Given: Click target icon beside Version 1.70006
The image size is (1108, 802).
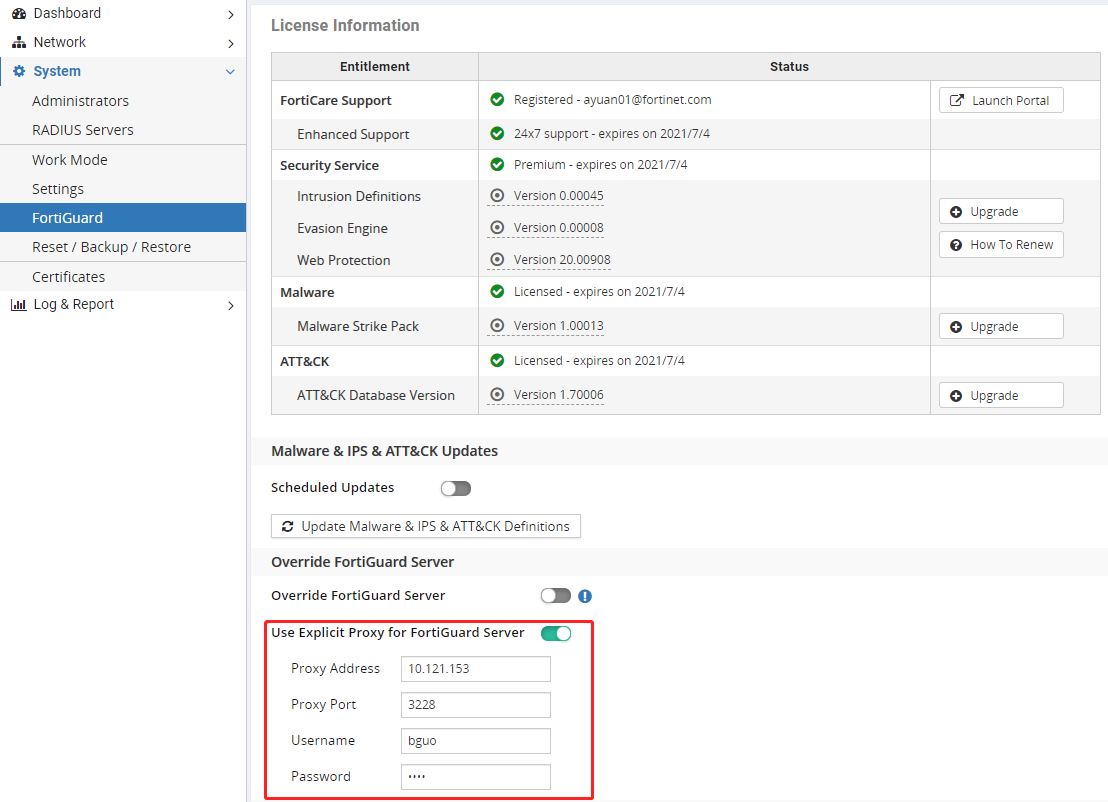Looking at the screenshot, I should tap(497, 395).
